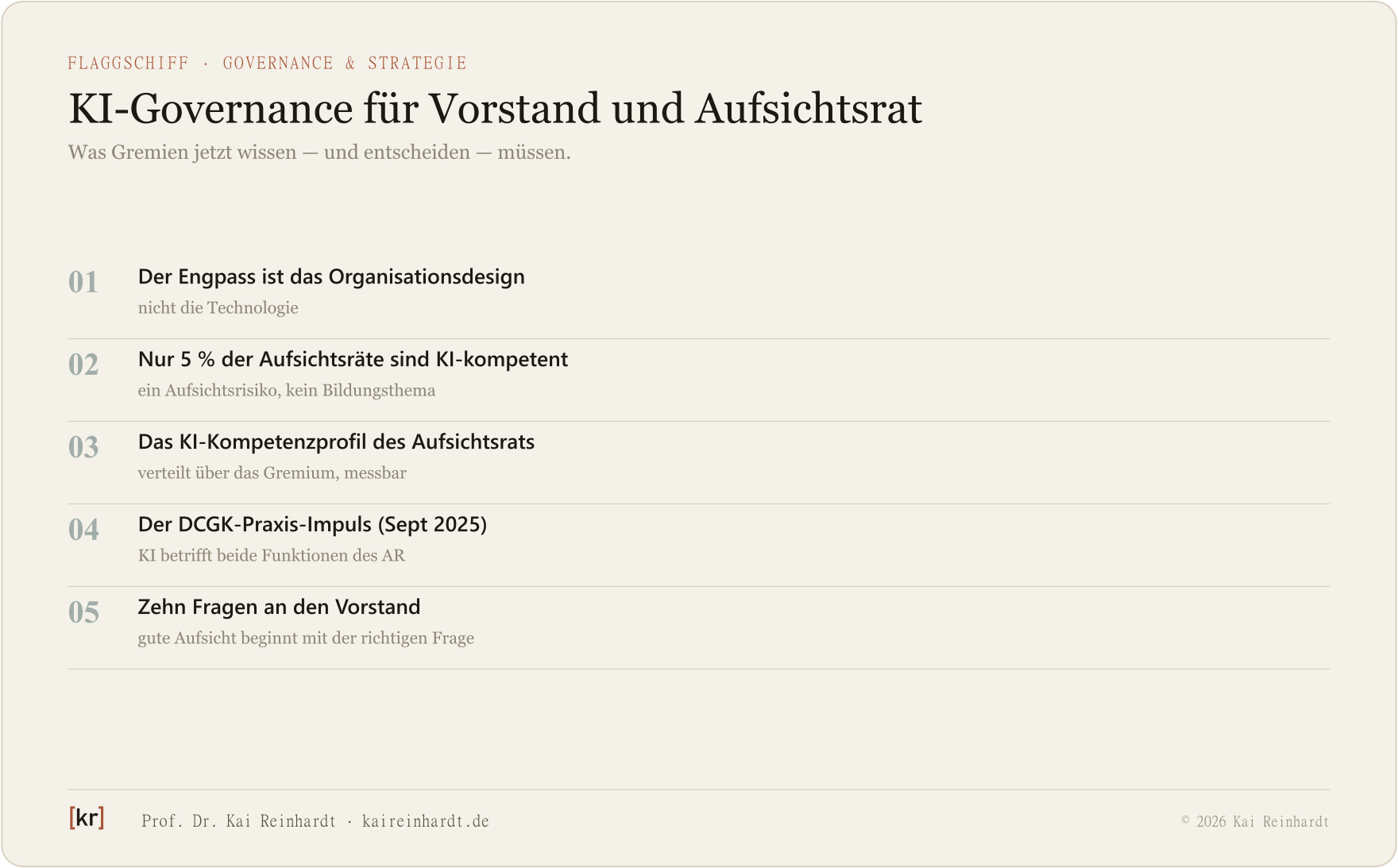Click the title 'KI-Governance für Vorstand und Aufsichtsrat'
Image resolution: width=1398 pixels, height=868 pixels.
(495, 109)
